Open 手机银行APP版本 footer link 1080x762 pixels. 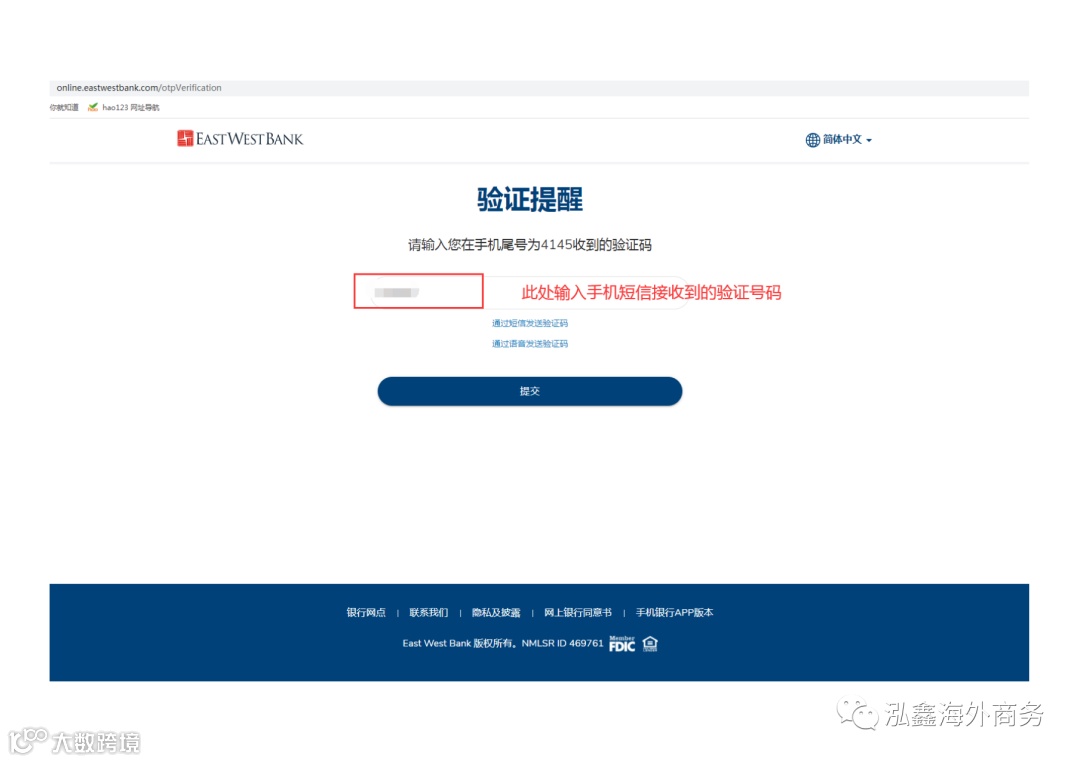click(x=674, y=612)
